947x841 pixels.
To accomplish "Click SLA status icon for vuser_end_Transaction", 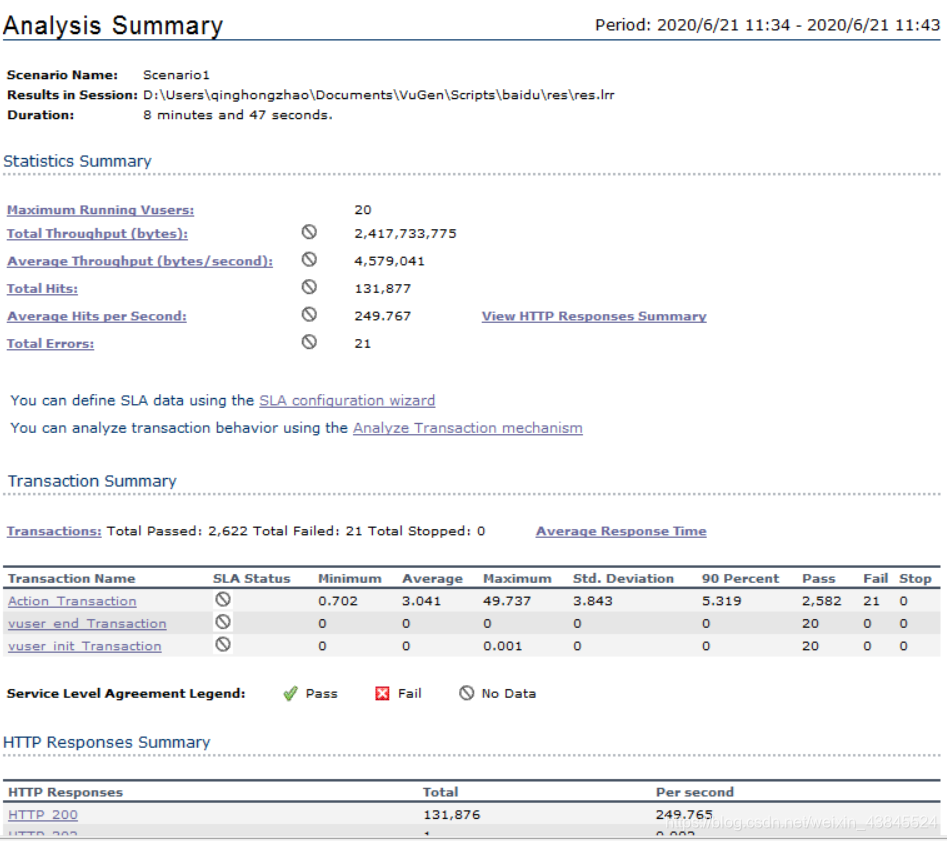I will tap(223, 622).
